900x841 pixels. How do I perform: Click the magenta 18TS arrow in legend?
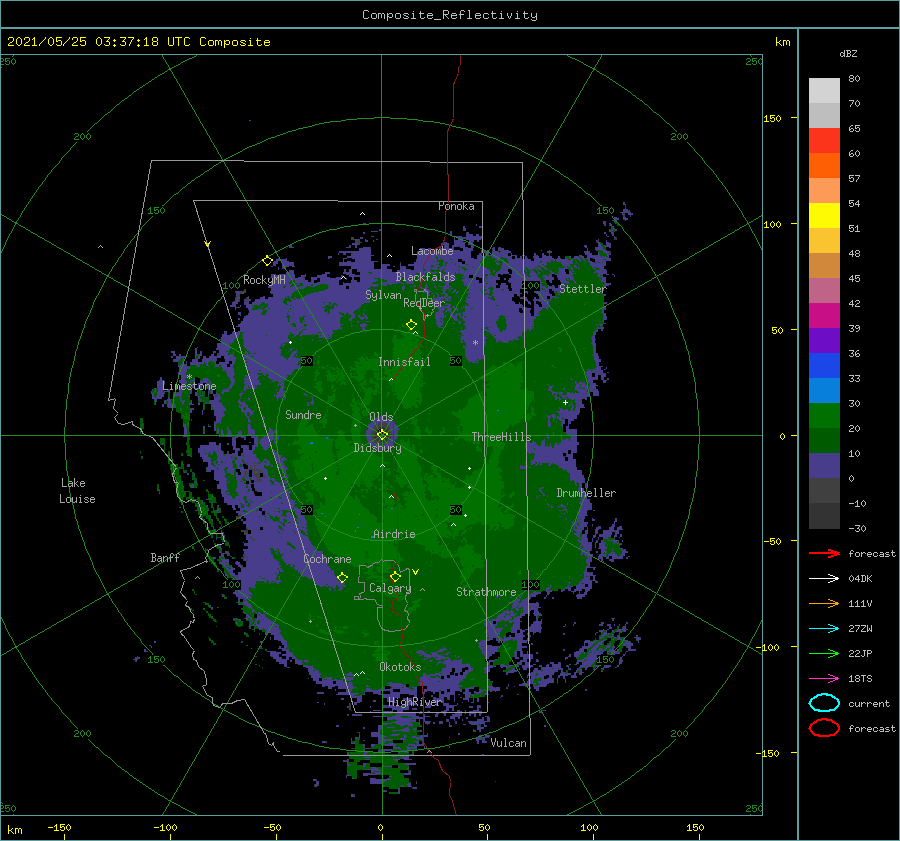coord(824,679)
